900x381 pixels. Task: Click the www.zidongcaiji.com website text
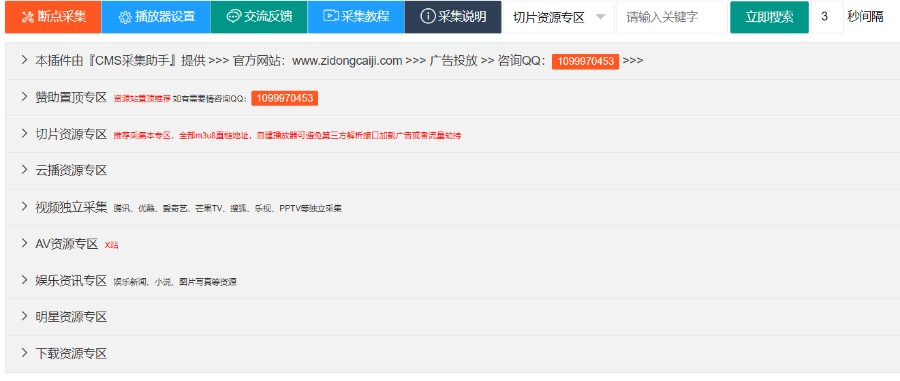pyautogui.click(x=347, y=61)
